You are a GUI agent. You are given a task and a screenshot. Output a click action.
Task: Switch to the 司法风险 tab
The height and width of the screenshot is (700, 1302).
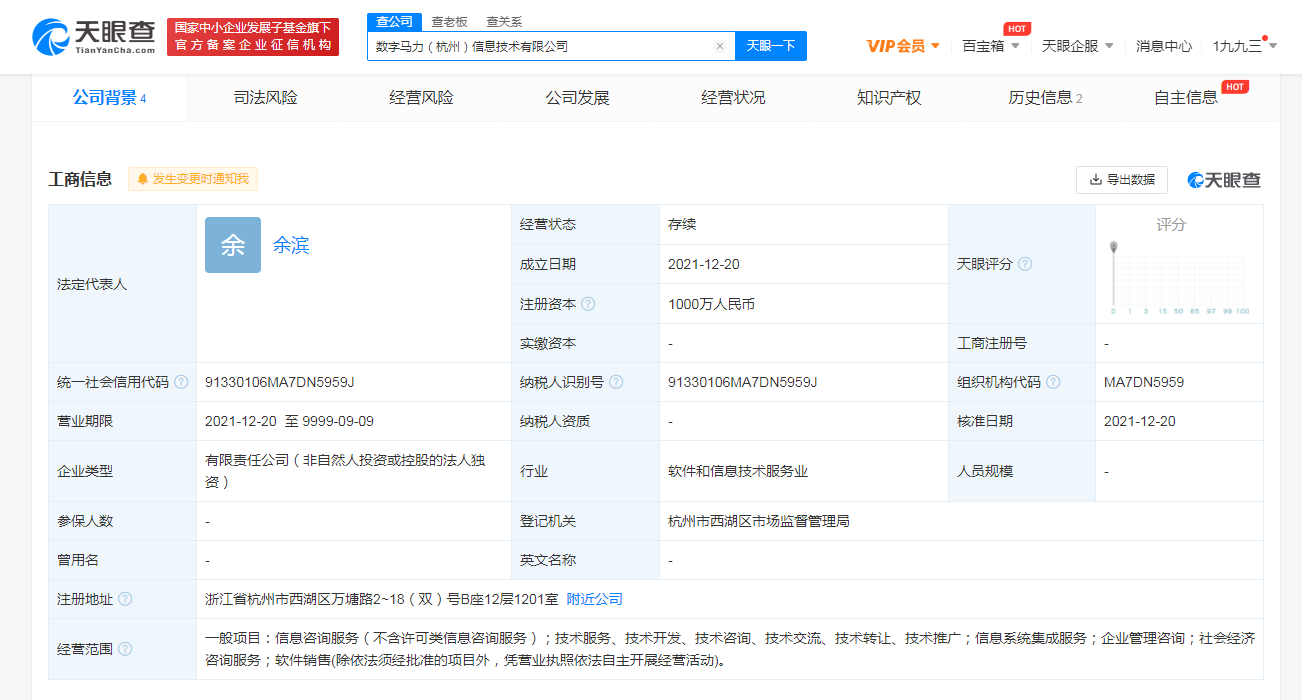tap(266, 98)
